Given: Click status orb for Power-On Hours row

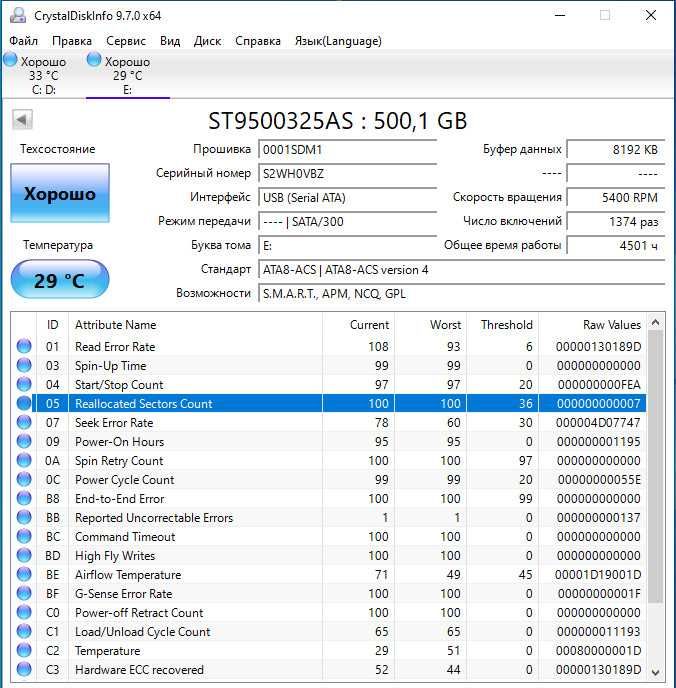Looking at the screenshot, I should [x=24, y=441].
